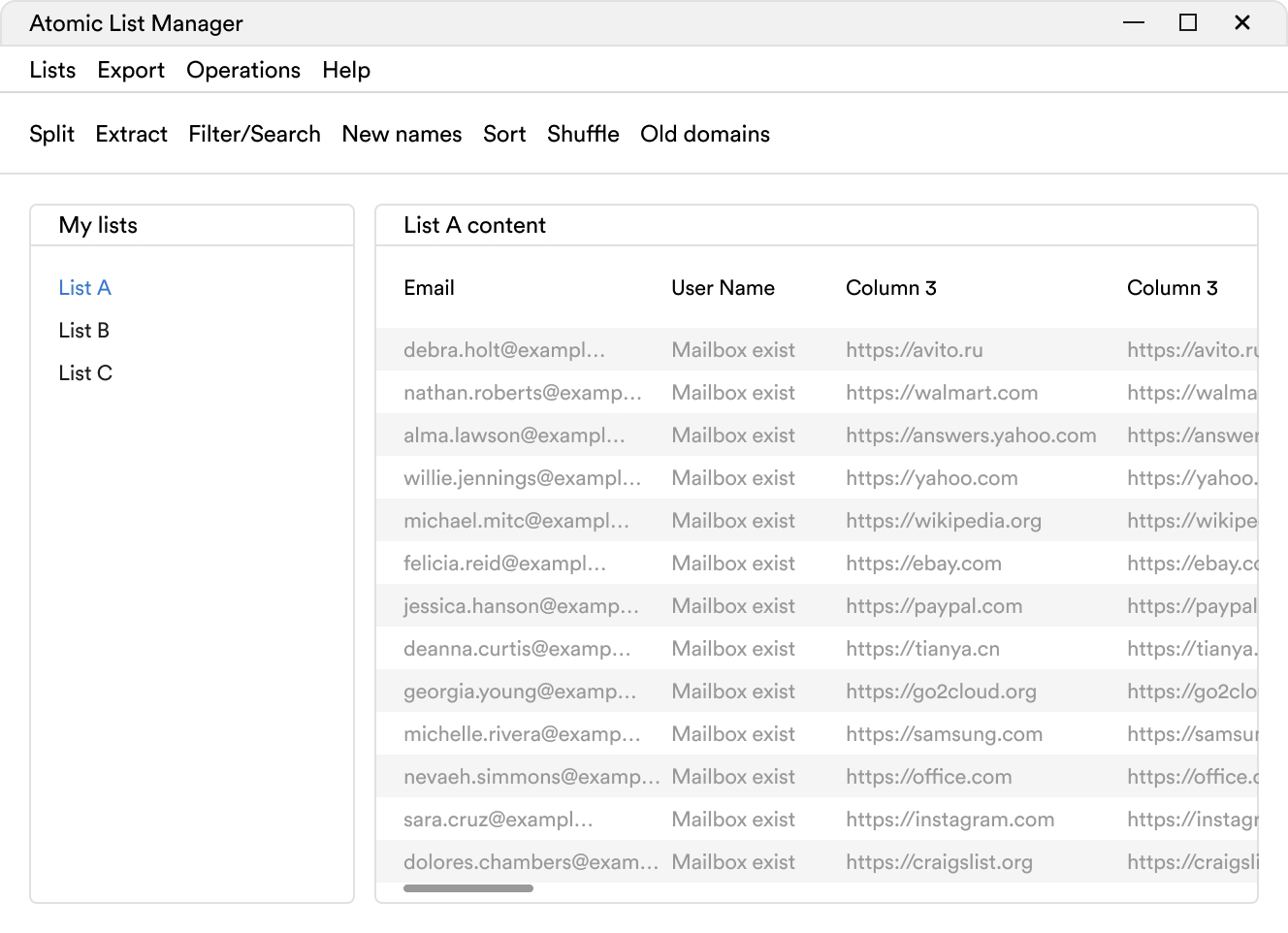This screenshot has height=933, width=1288.
Task: Click the User Name column header
Action: click(723, 288)
